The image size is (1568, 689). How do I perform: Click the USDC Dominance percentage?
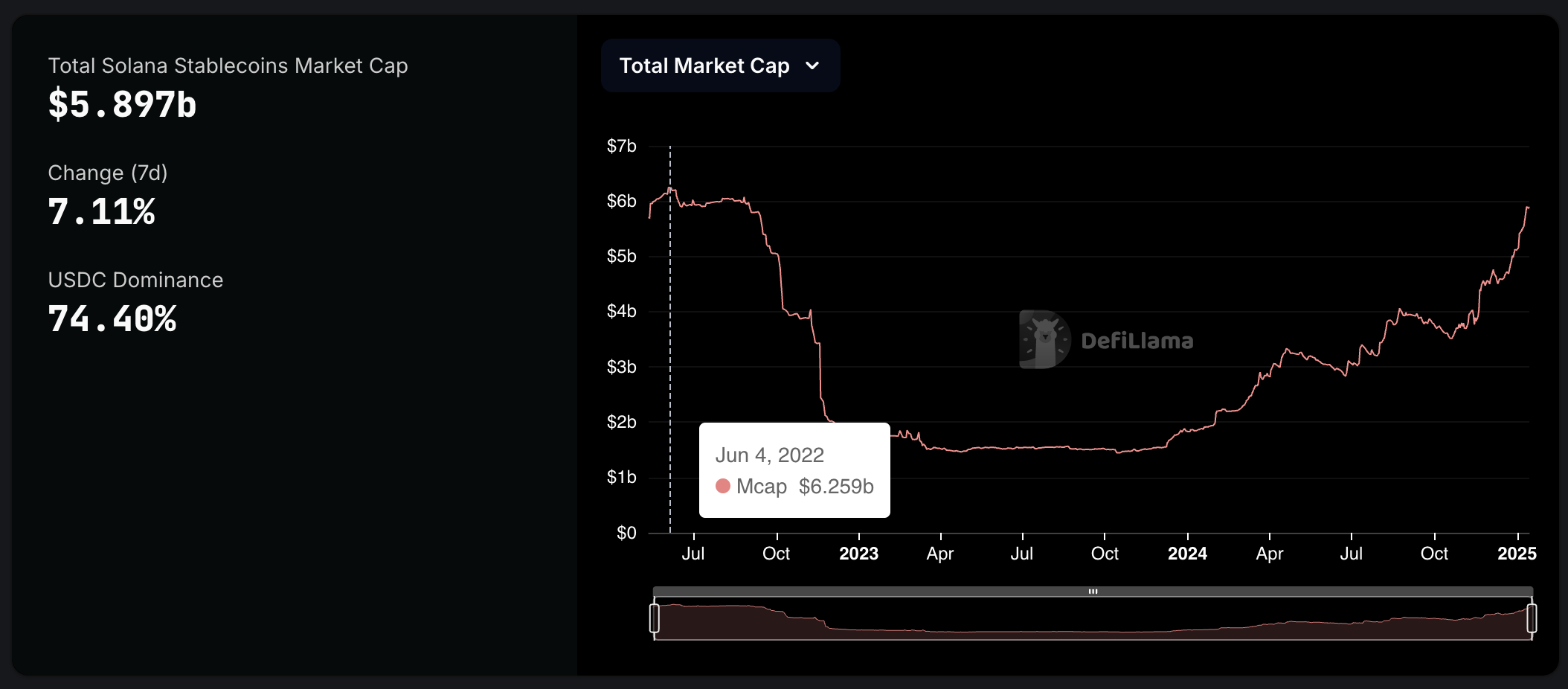coord(112,318)
